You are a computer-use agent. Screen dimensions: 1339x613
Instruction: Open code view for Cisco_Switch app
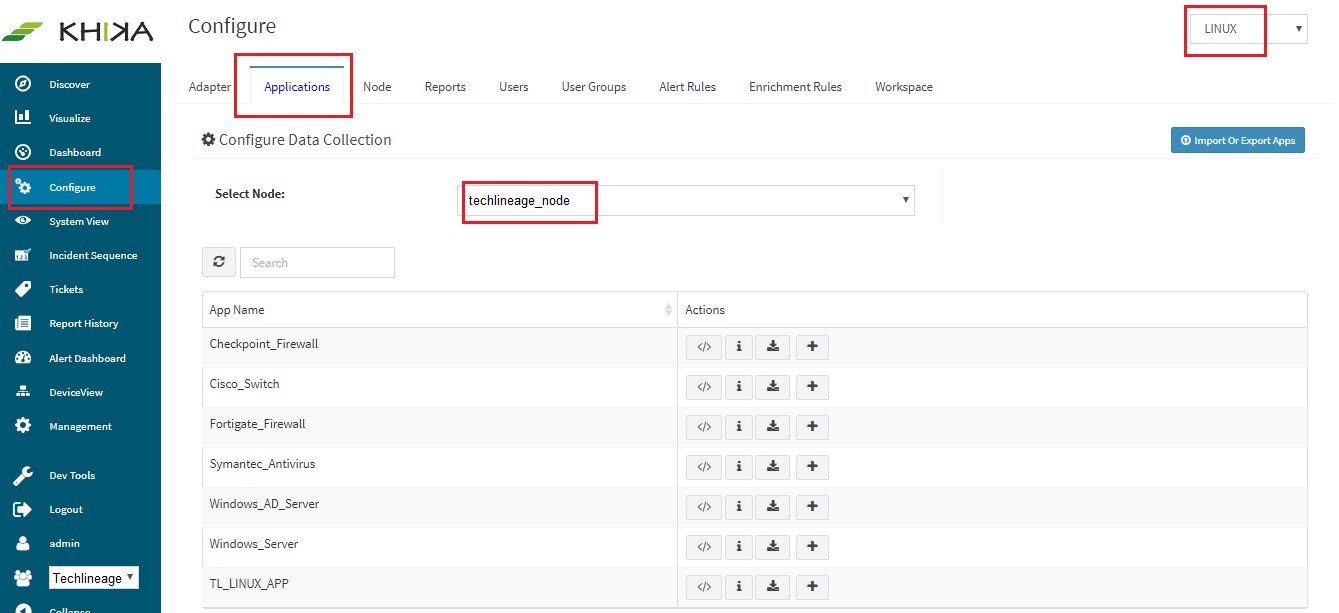pos(704,387)
